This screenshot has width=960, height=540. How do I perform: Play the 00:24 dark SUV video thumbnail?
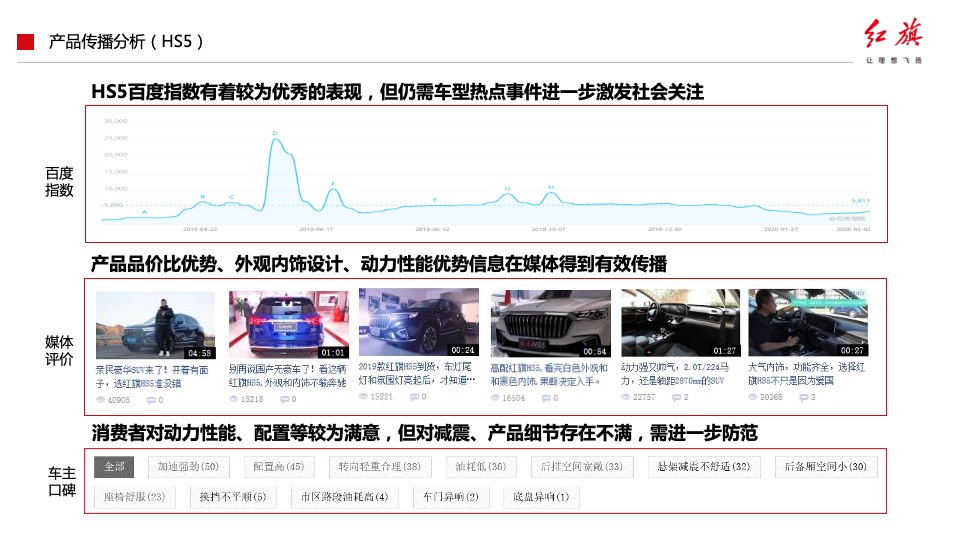click(x=419, y=322)
